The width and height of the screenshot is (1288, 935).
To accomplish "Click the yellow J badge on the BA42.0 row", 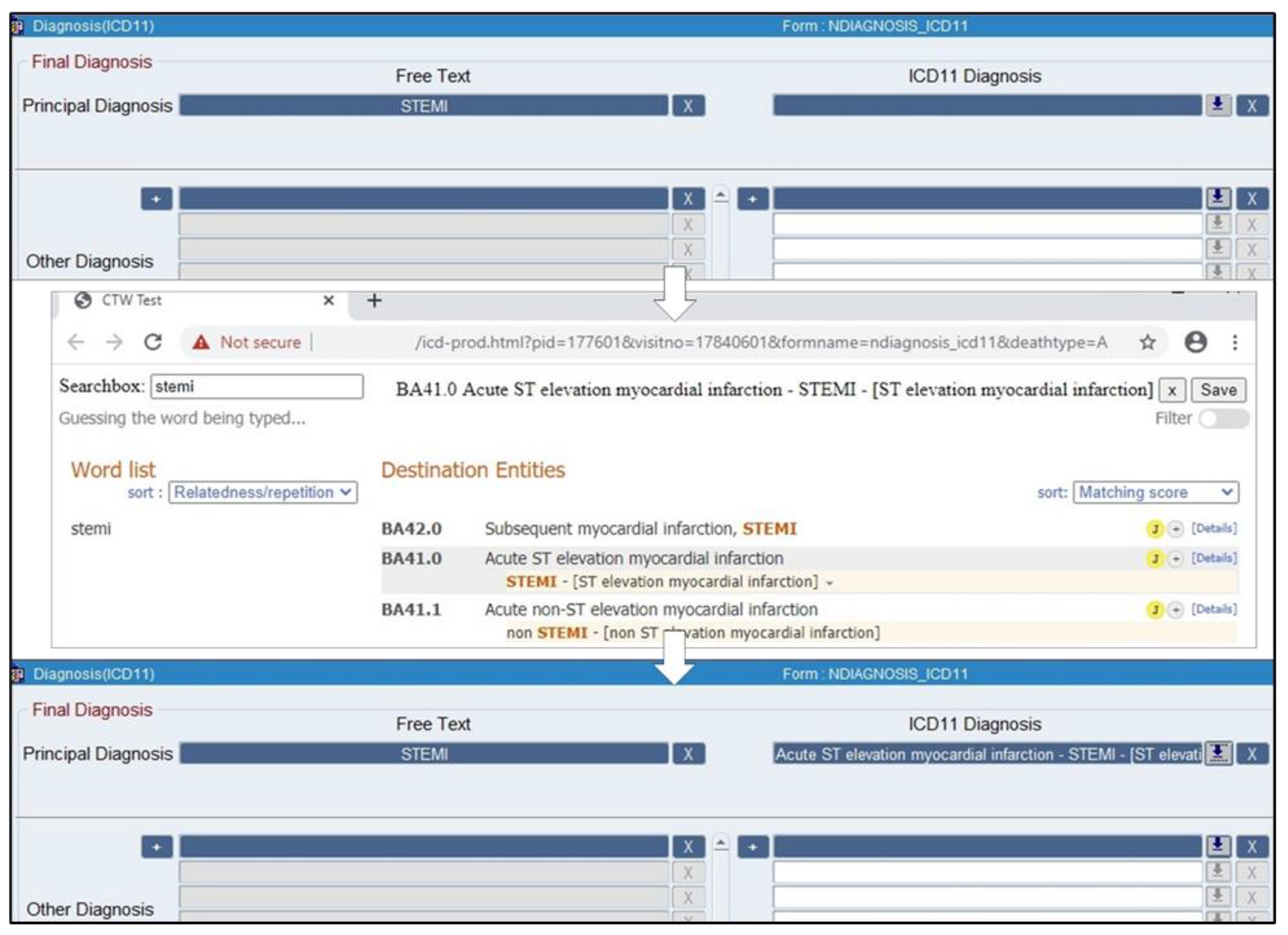I will [1155, 529].
